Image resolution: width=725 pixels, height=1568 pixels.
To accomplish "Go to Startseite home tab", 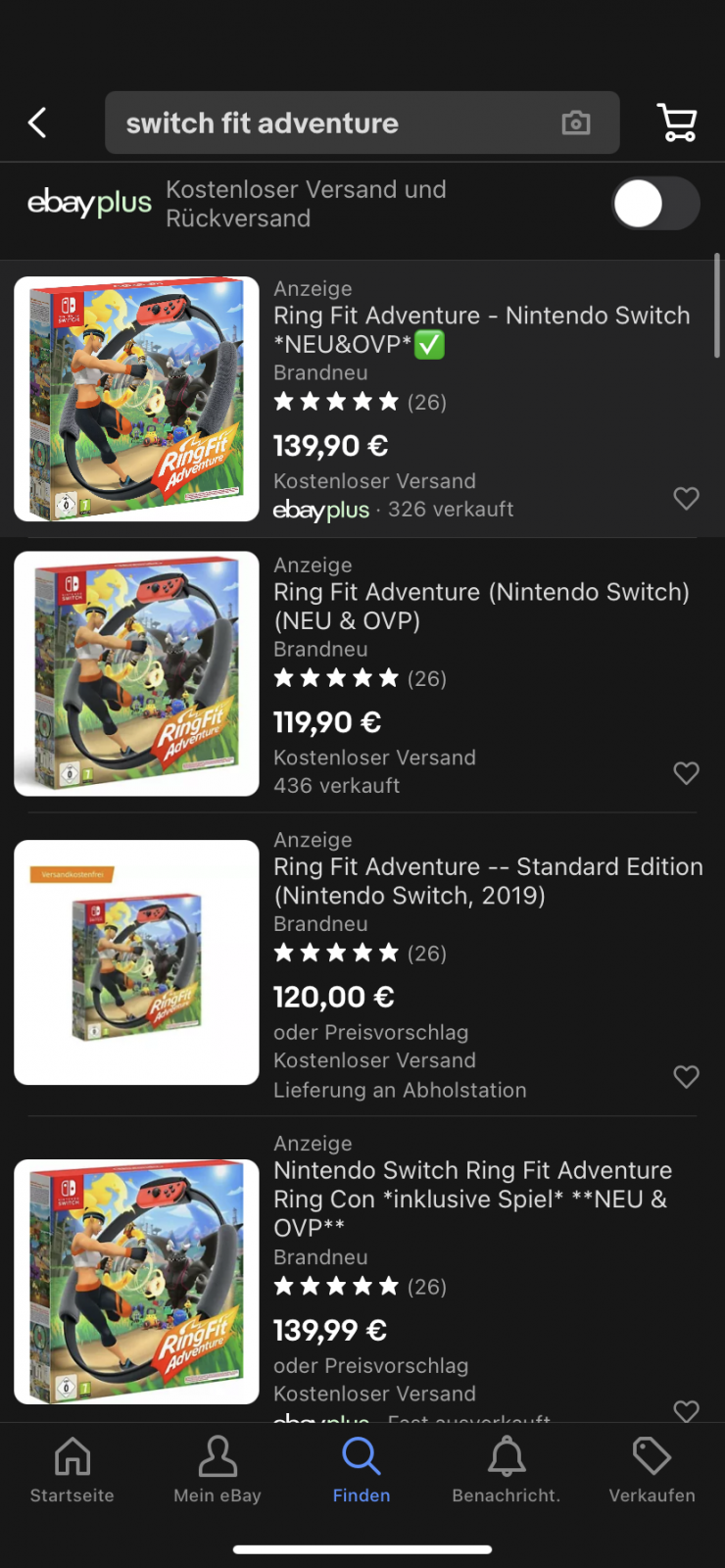I will [72, 1468].
